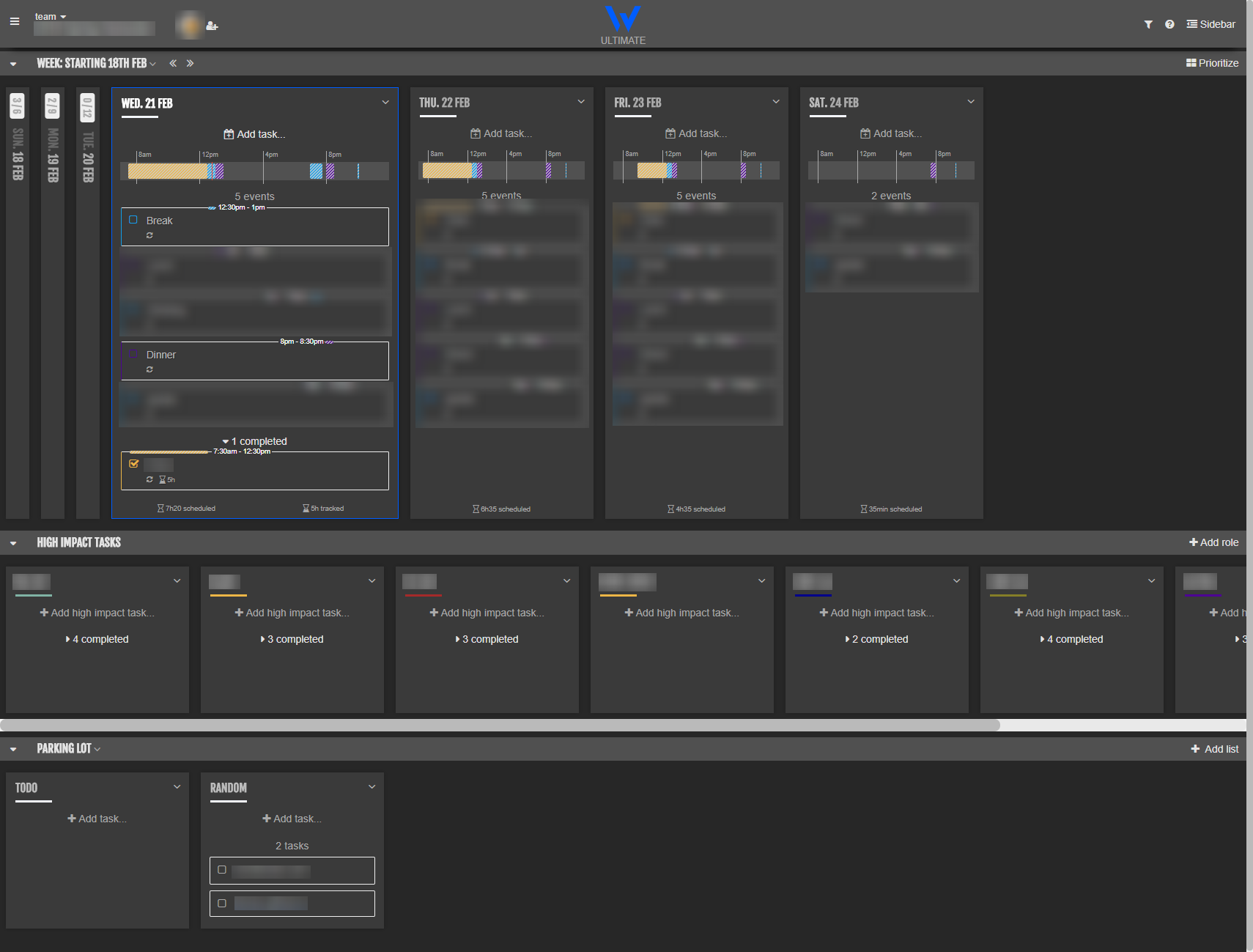Click the Prioritize grid icon
This screenshot has width=1253, height=952.
[x=1190, y=63]
